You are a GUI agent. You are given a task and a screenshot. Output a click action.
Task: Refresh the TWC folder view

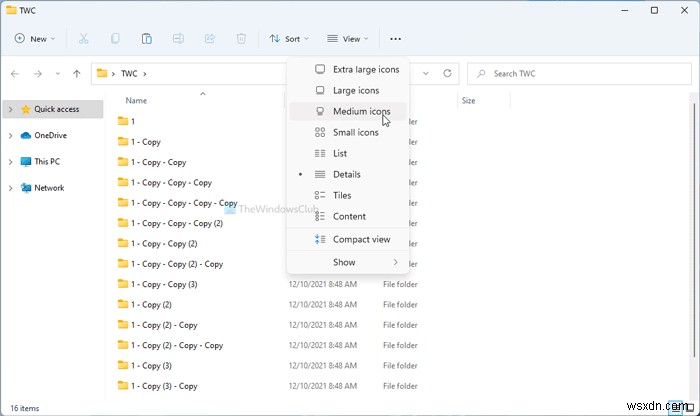pos(447,73)
